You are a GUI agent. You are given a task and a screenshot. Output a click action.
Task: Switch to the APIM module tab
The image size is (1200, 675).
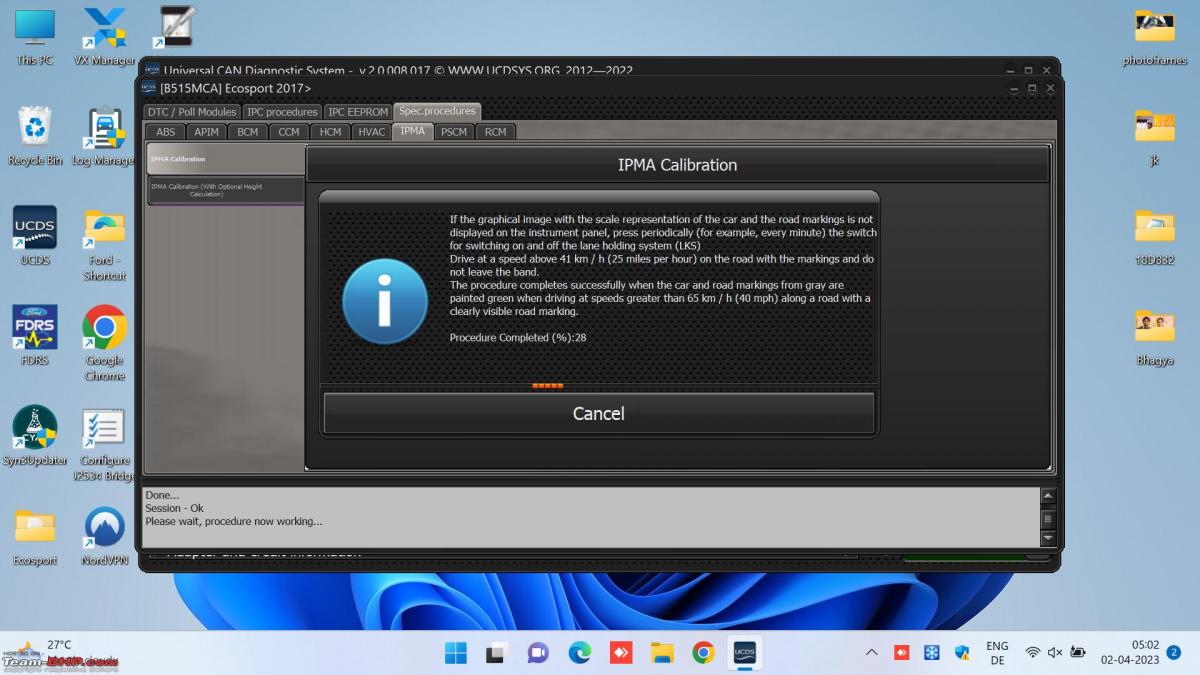(x=206, y=132)
